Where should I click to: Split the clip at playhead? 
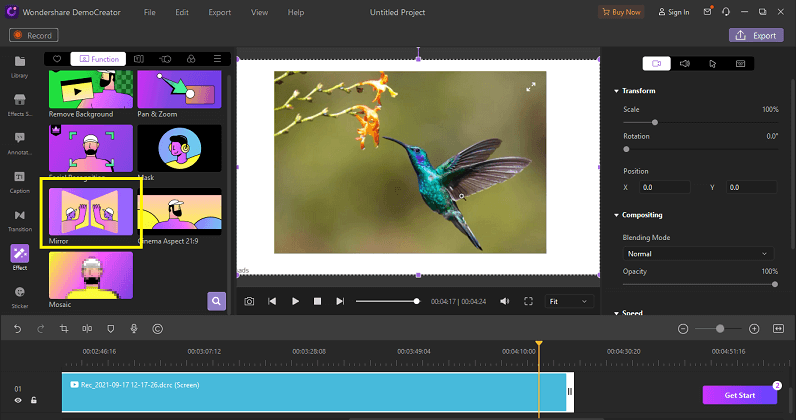pos(87,329)
